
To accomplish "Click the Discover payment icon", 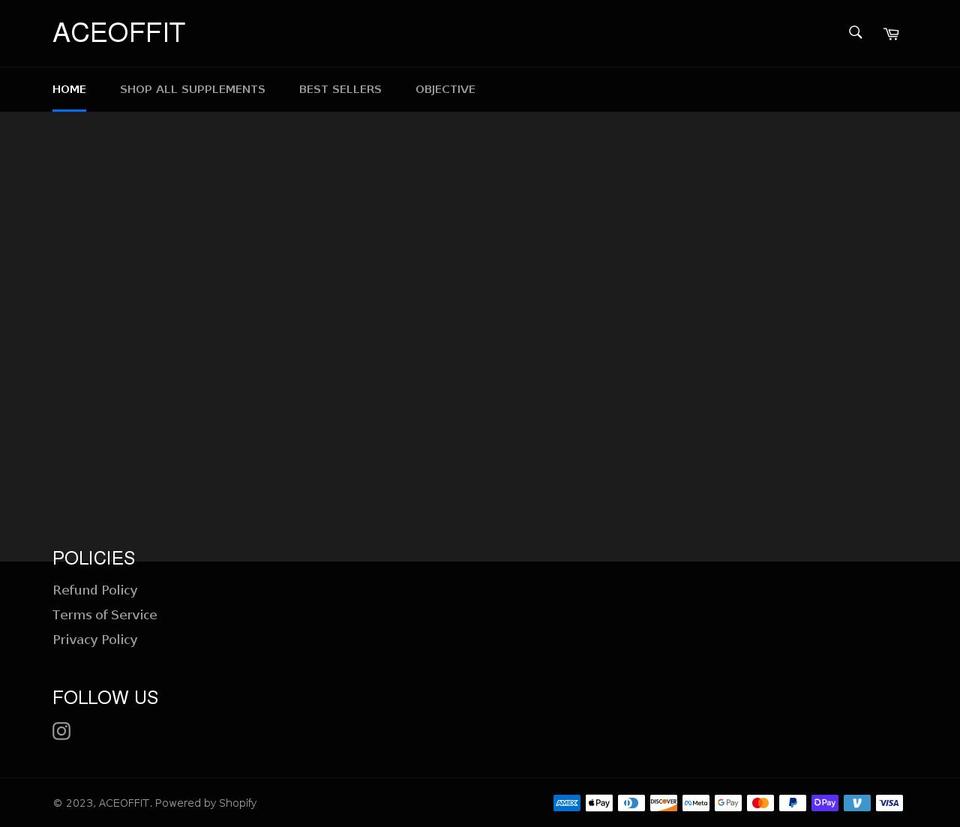I will (x=664, y=803).
